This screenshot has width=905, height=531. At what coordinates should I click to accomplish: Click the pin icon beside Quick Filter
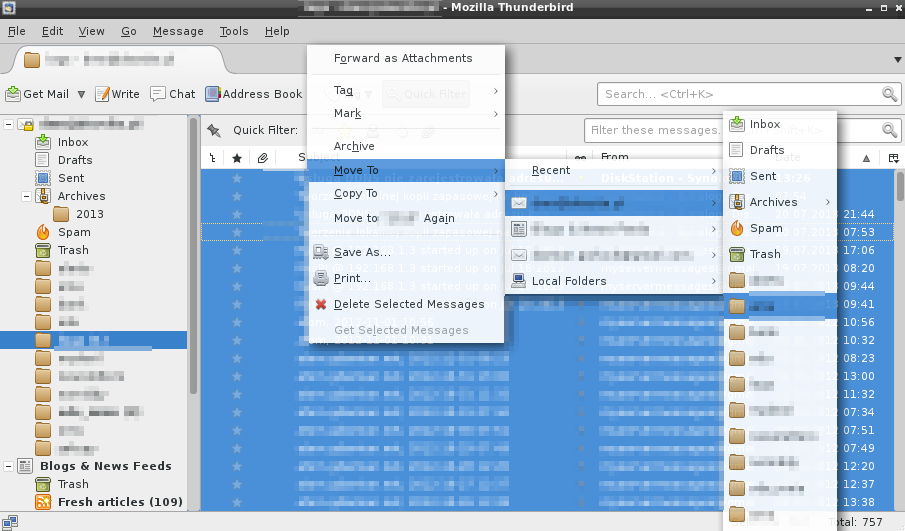click(213, 130)
